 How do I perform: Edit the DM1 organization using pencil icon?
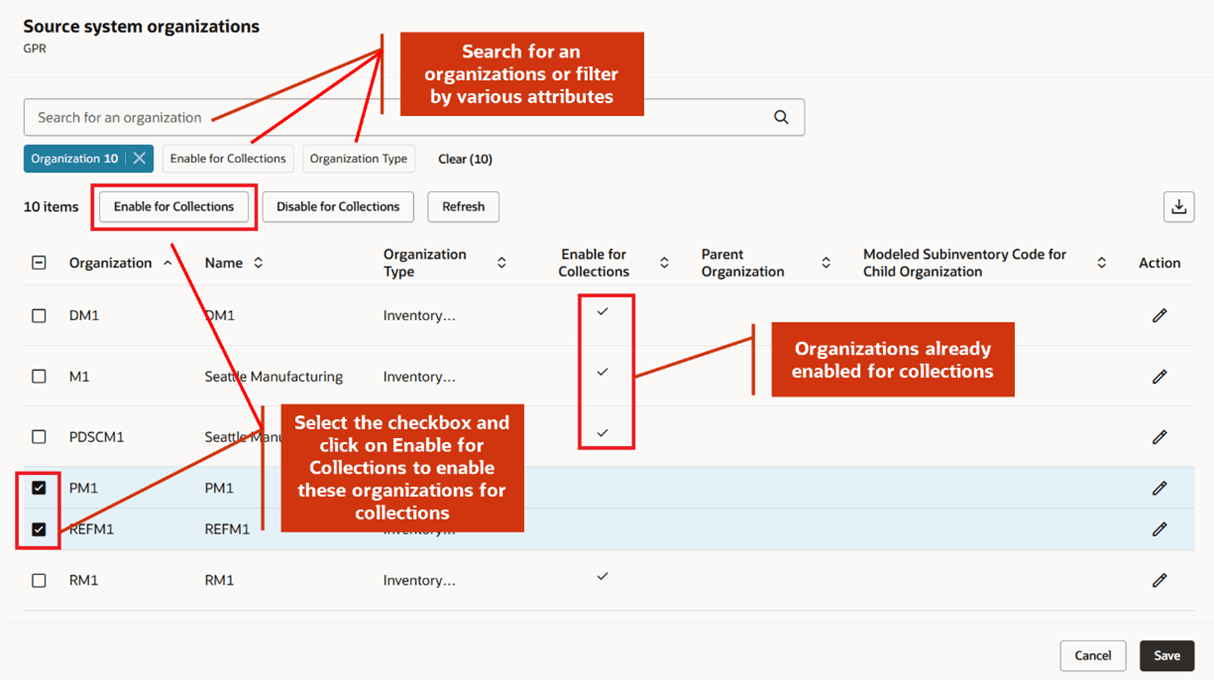click(x=1159, y=315)
